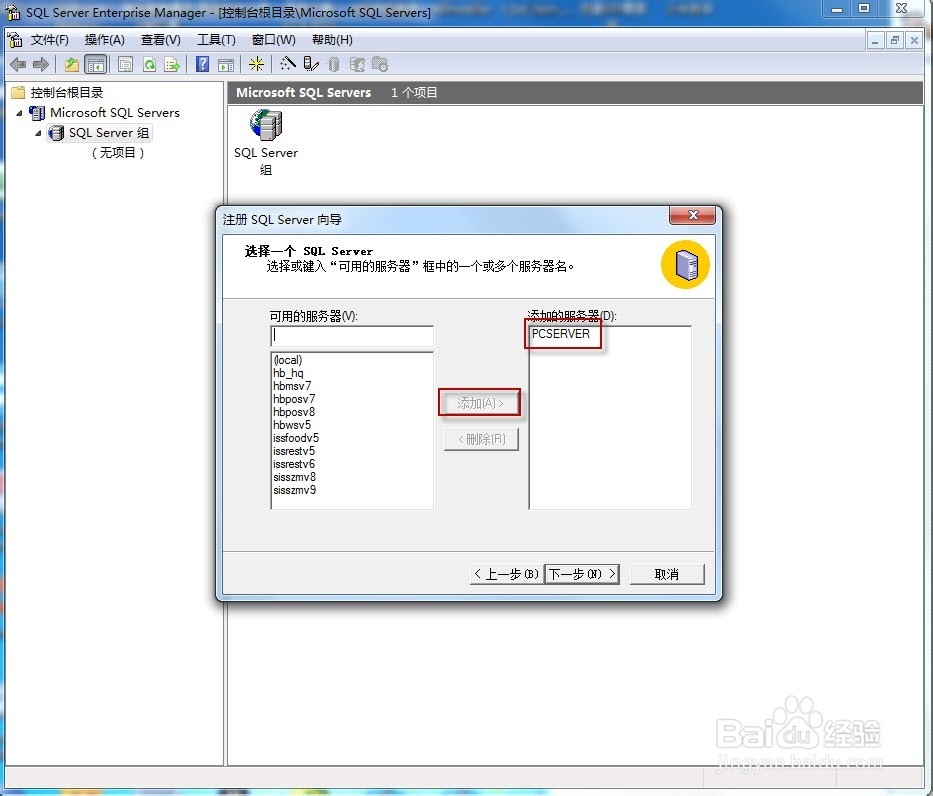The width and height of the screenshot is (933, 796).
Task: Toggle the Show/Hide console tree icon
Action: [96, 64]
